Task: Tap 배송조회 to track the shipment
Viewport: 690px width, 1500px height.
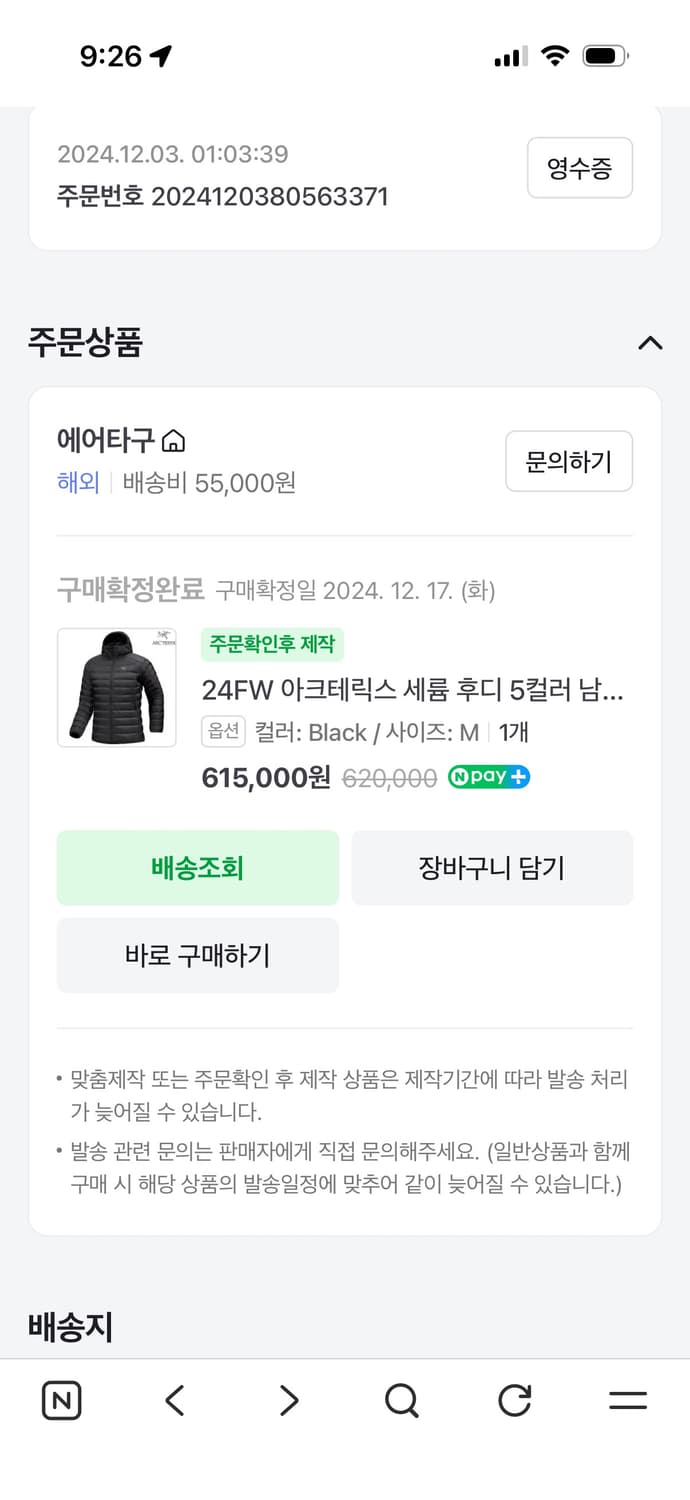Action: (x=197, y=868)
